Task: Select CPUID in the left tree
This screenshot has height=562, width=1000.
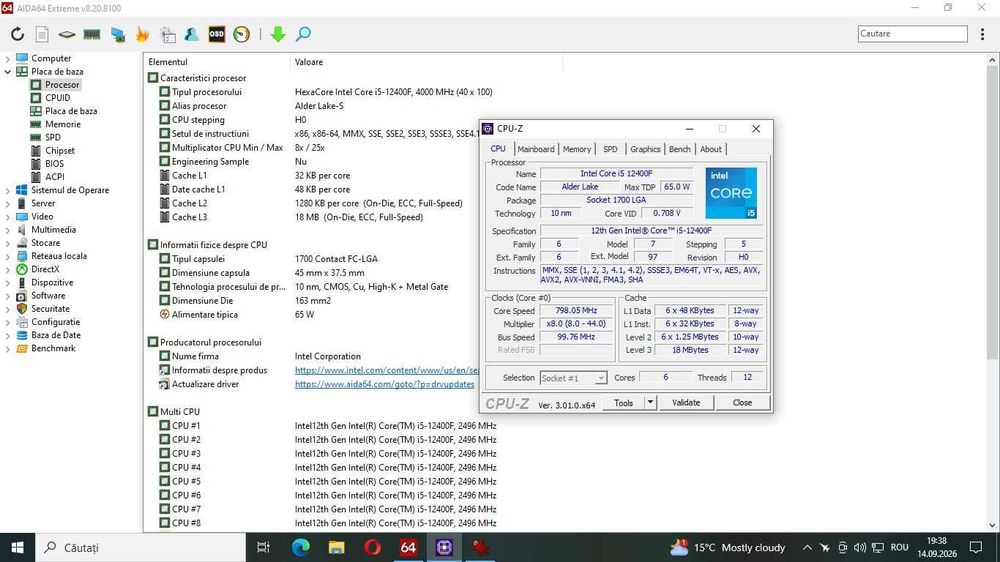Action: (57, 98)
